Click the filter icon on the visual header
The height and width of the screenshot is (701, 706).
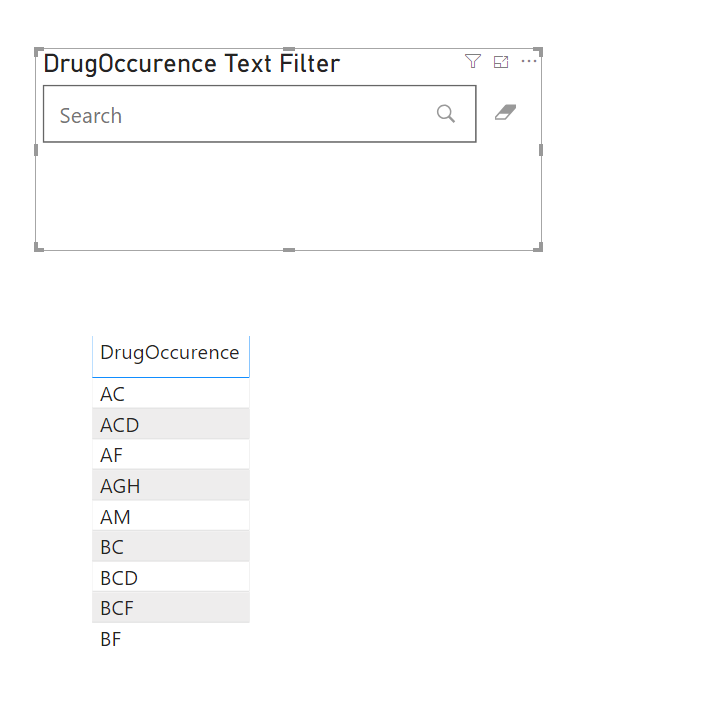[x=473, y=62]
